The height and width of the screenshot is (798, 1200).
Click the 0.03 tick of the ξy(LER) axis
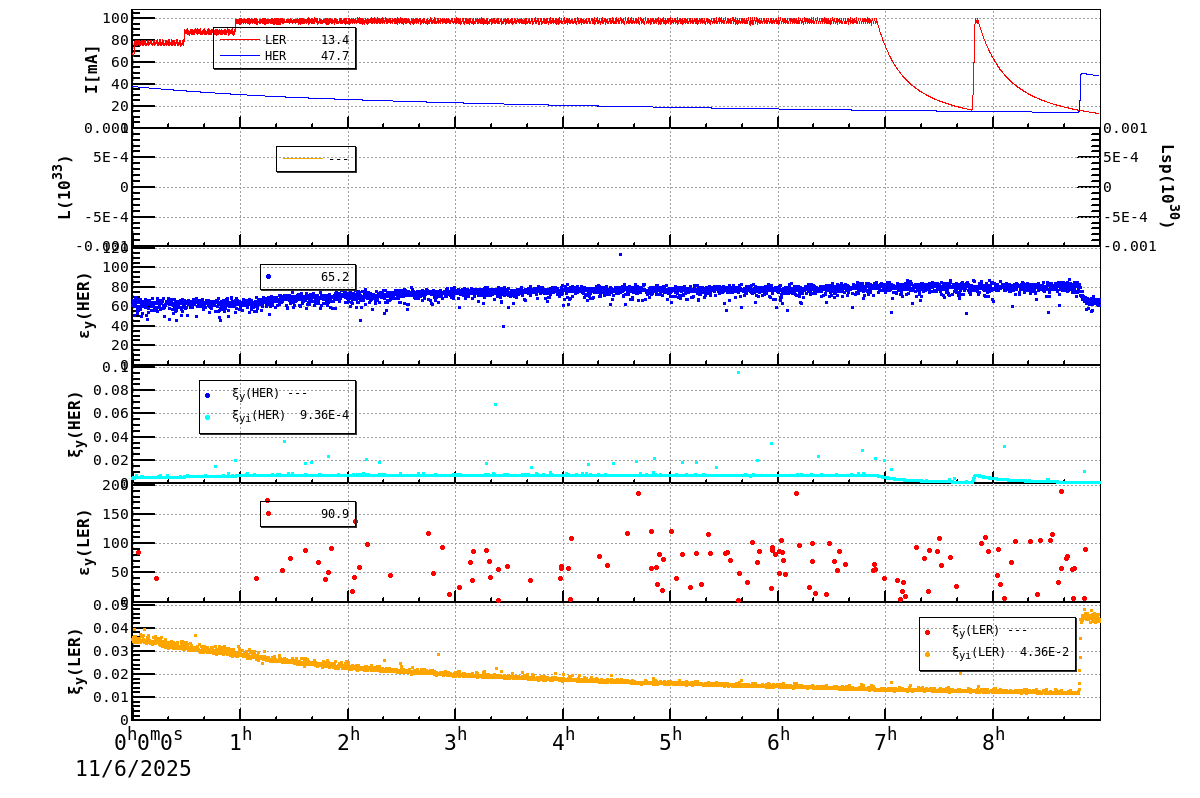[x=110, y=651]
